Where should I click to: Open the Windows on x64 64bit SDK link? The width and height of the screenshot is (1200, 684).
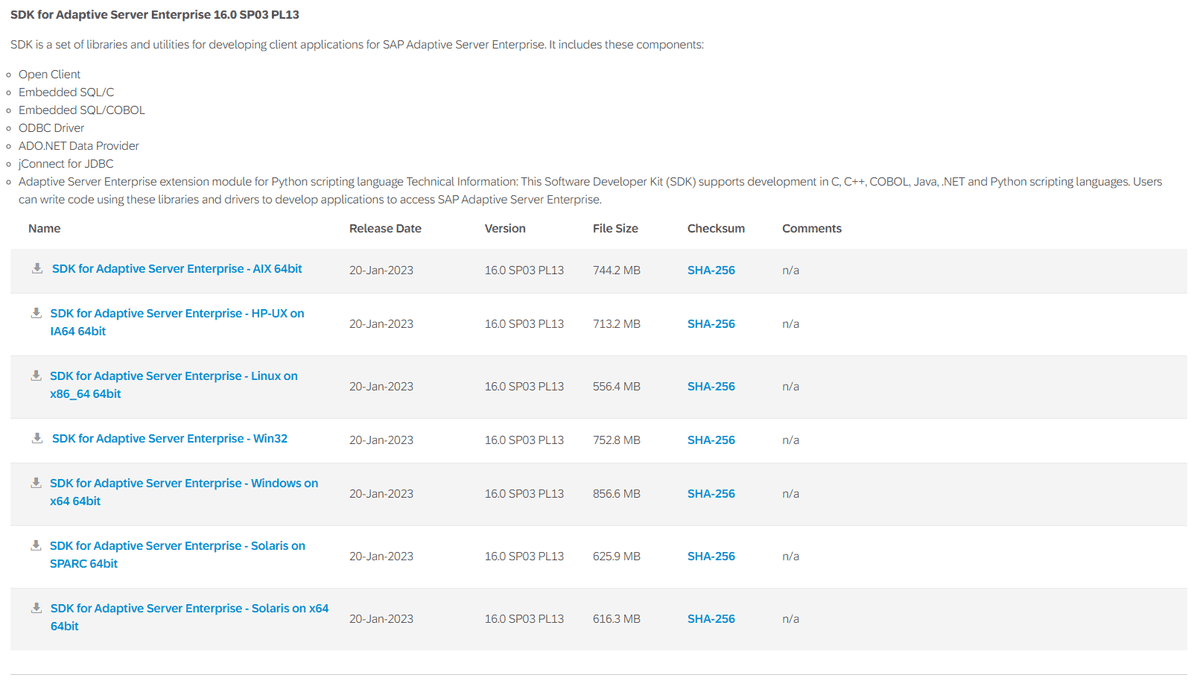(183, 492)
